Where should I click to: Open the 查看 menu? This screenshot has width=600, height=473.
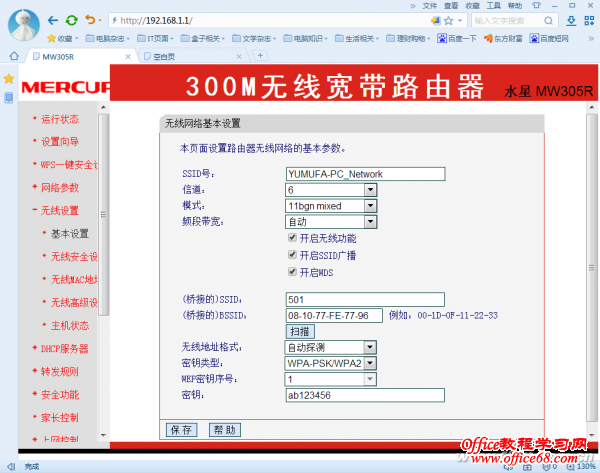click(451, 6)
